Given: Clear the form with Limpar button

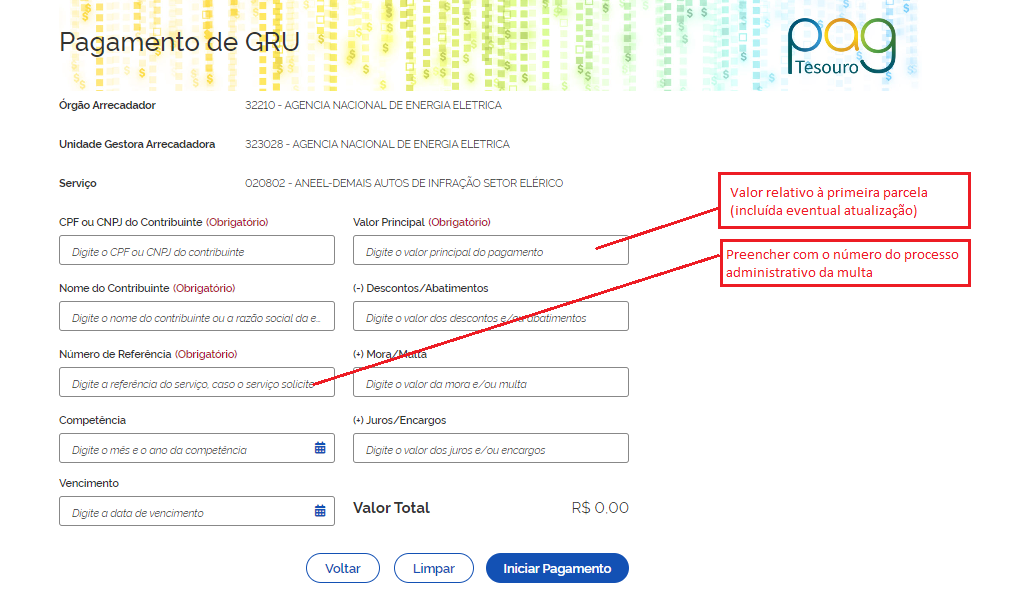Looking at the screenshot, I should [433, 568].
